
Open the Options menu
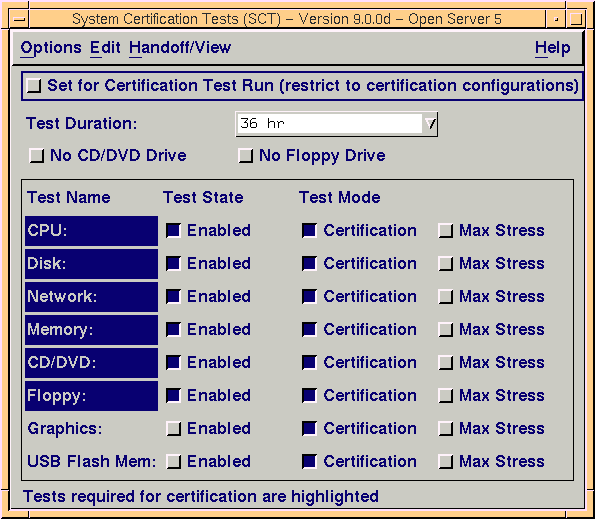(x=51, y=48)
